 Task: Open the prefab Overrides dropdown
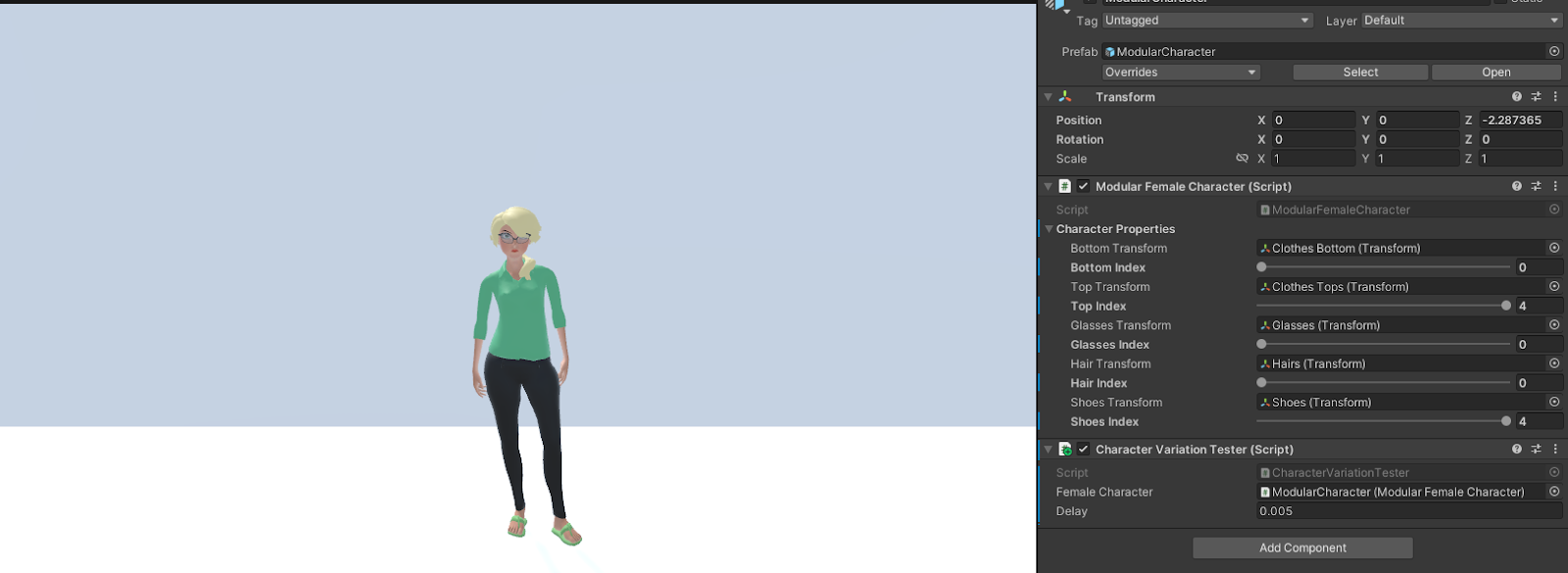pos(1181,72)
